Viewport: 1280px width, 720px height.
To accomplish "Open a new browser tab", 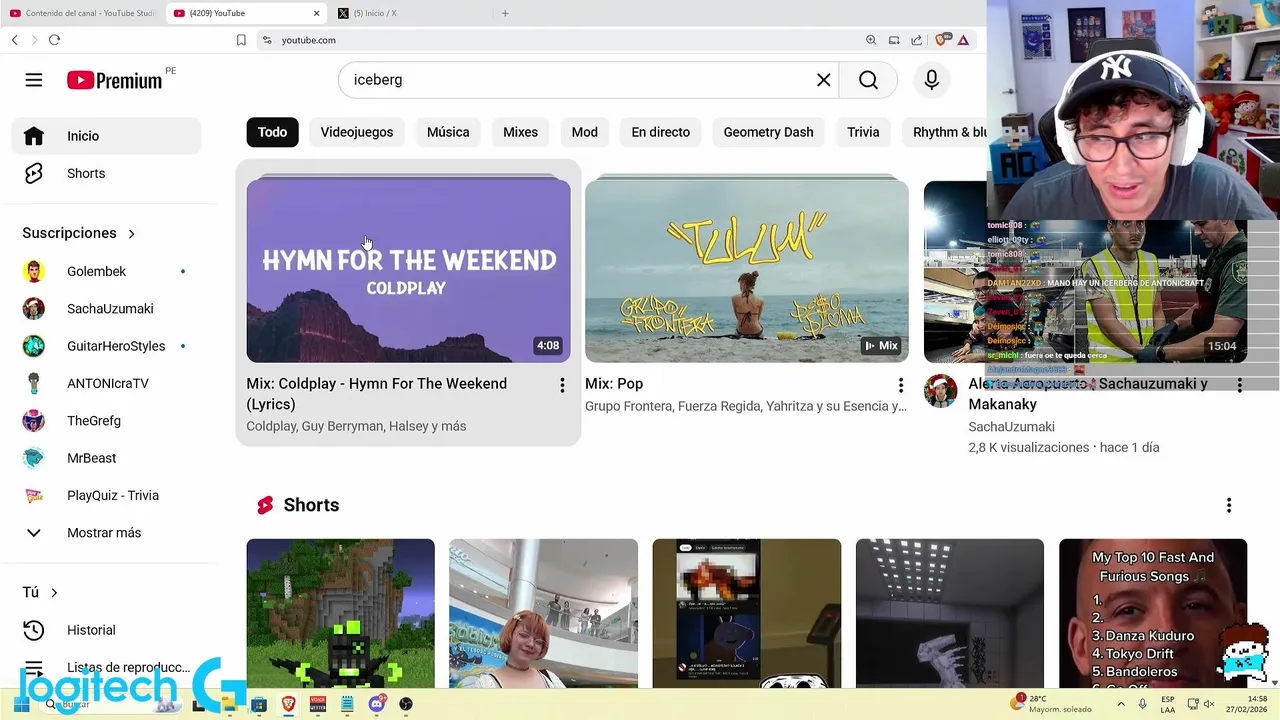I will pyautogui.click(x=505, y=13).
